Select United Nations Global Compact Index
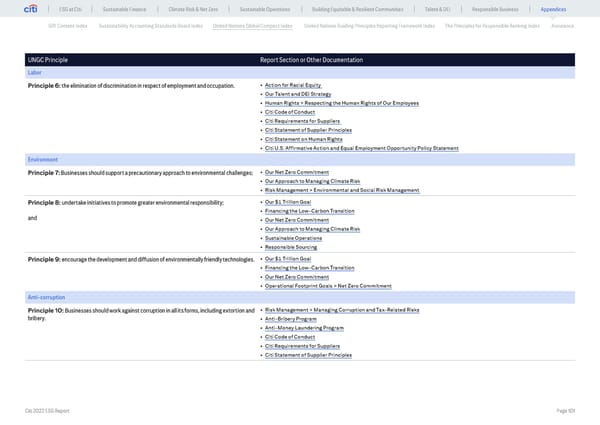 (251, 25)
